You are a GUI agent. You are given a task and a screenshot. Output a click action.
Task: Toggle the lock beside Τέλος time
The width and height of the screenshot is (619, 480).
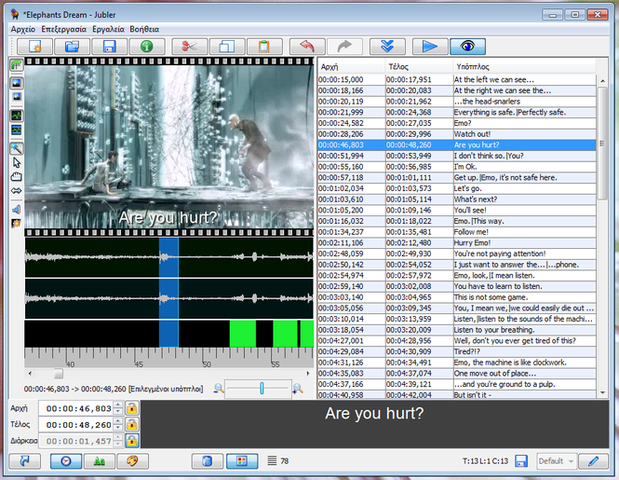(131, 425)
